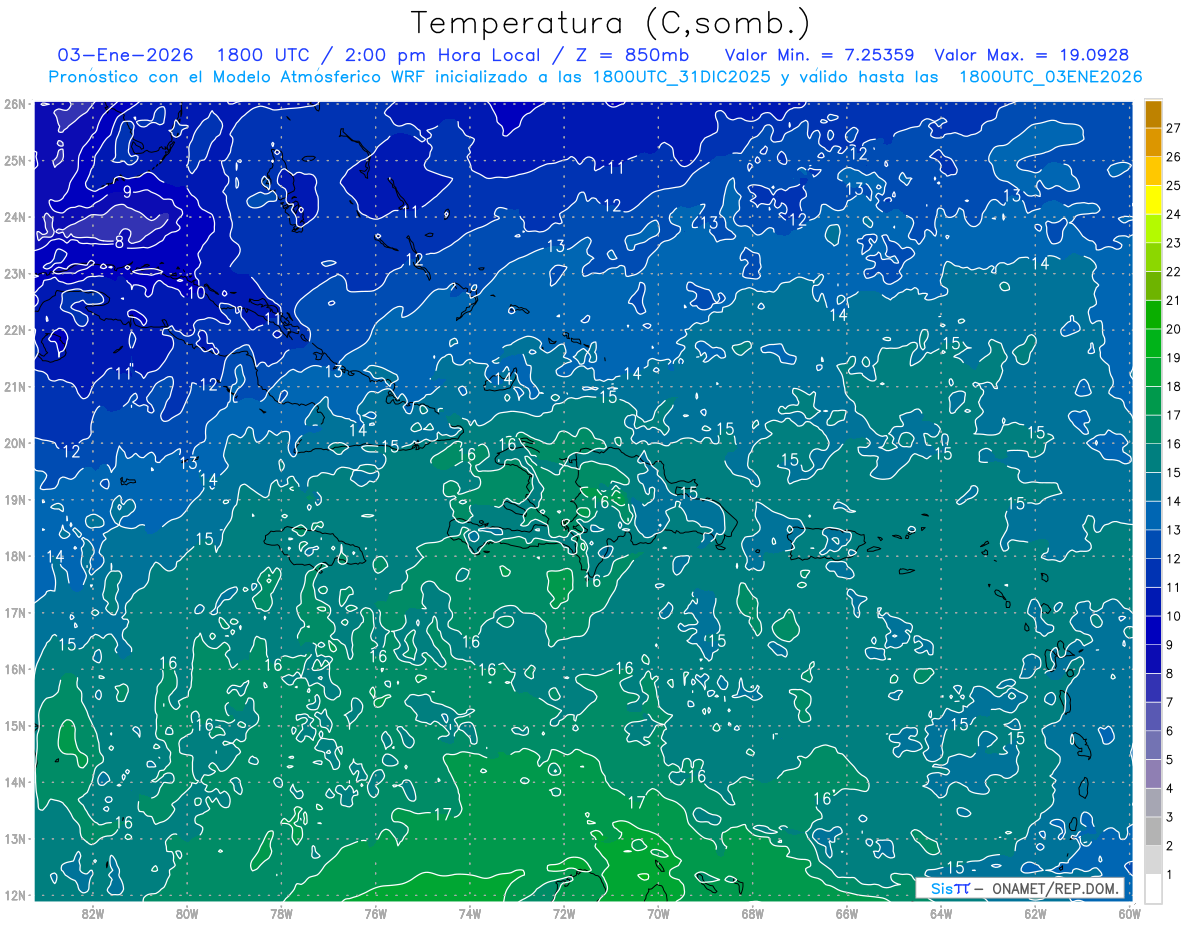Click the yellow swatch in the color legend
Screen dimensions: 1200x927
[x=1153, y=200]
